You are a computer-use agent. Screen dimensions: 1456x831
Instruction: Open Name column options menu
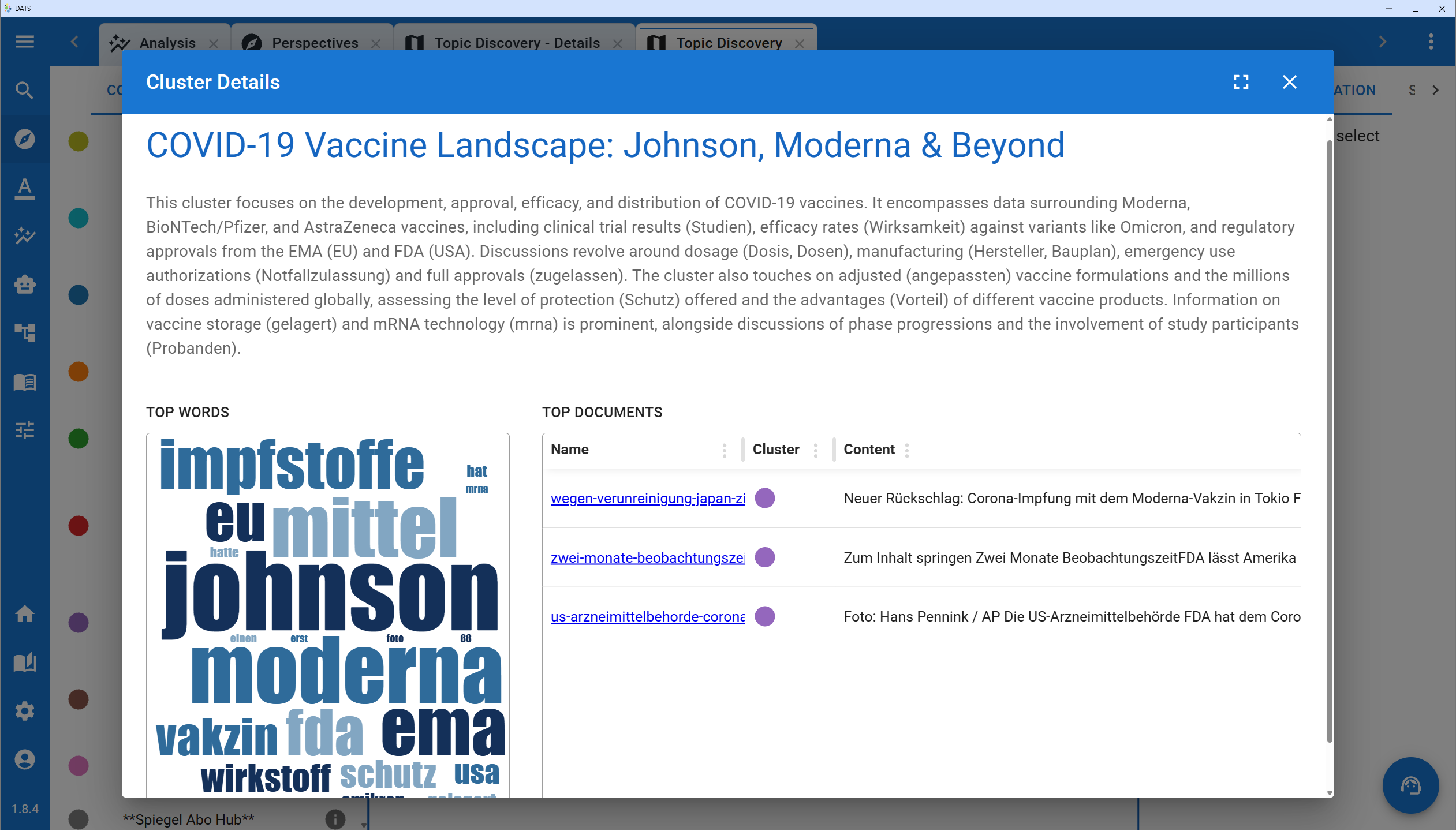[724, 450]
